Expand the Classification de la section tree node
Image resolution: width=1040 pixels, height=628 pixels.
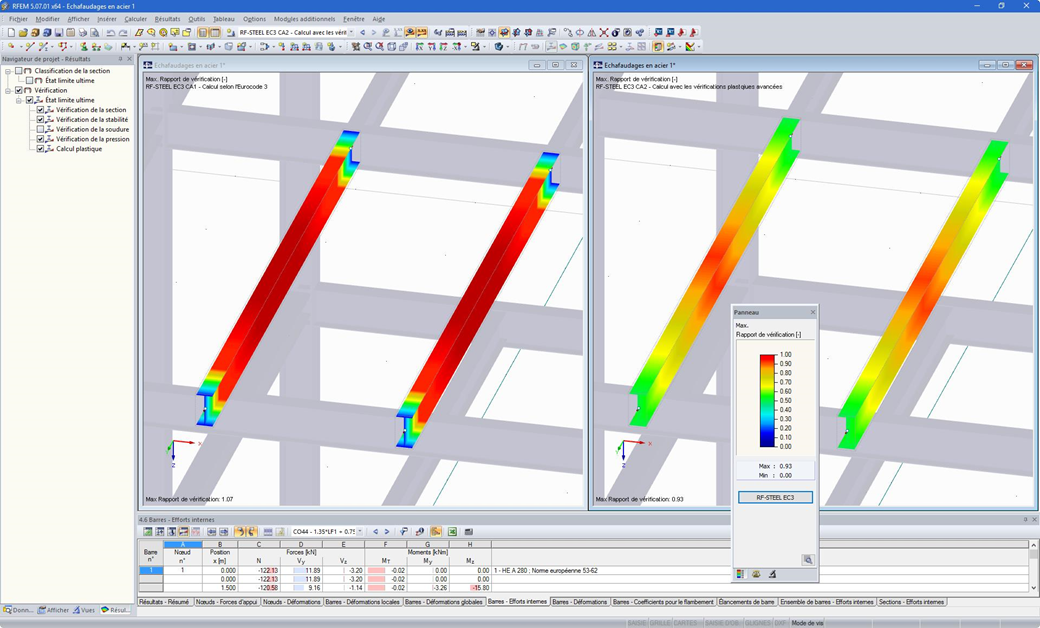[7, 71]
